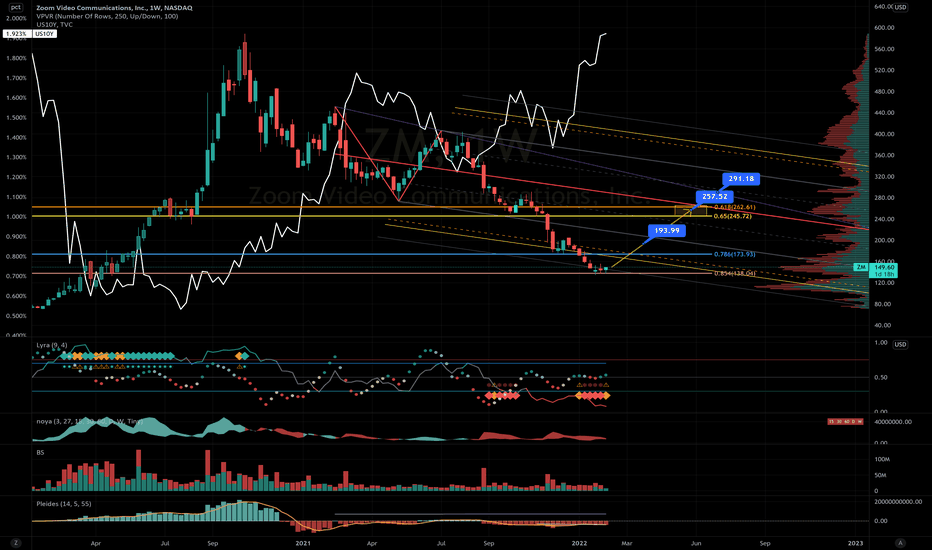Open timezone settings via the Z button

tap(16, 543)
